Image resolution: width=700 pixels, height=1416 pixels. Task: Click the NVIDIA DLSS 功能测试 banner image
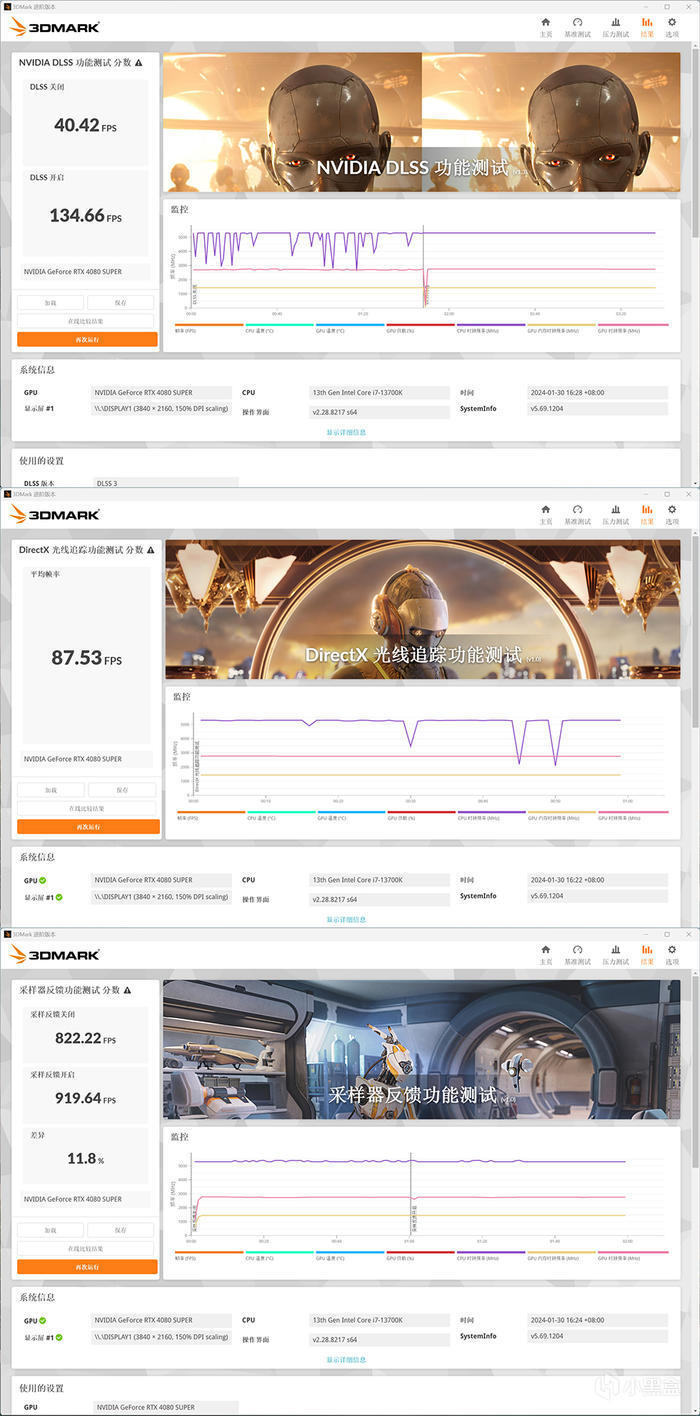(421, 122)
